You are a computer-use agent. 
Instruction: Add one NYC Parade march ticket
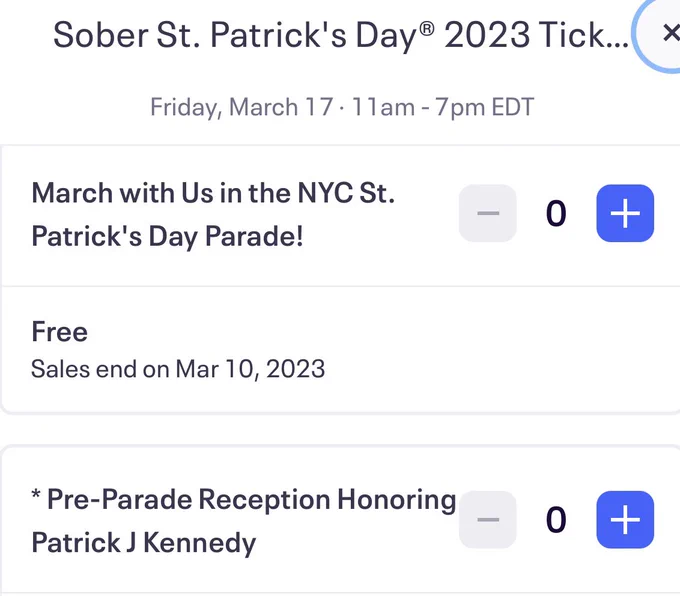click(x=625, y=213)
